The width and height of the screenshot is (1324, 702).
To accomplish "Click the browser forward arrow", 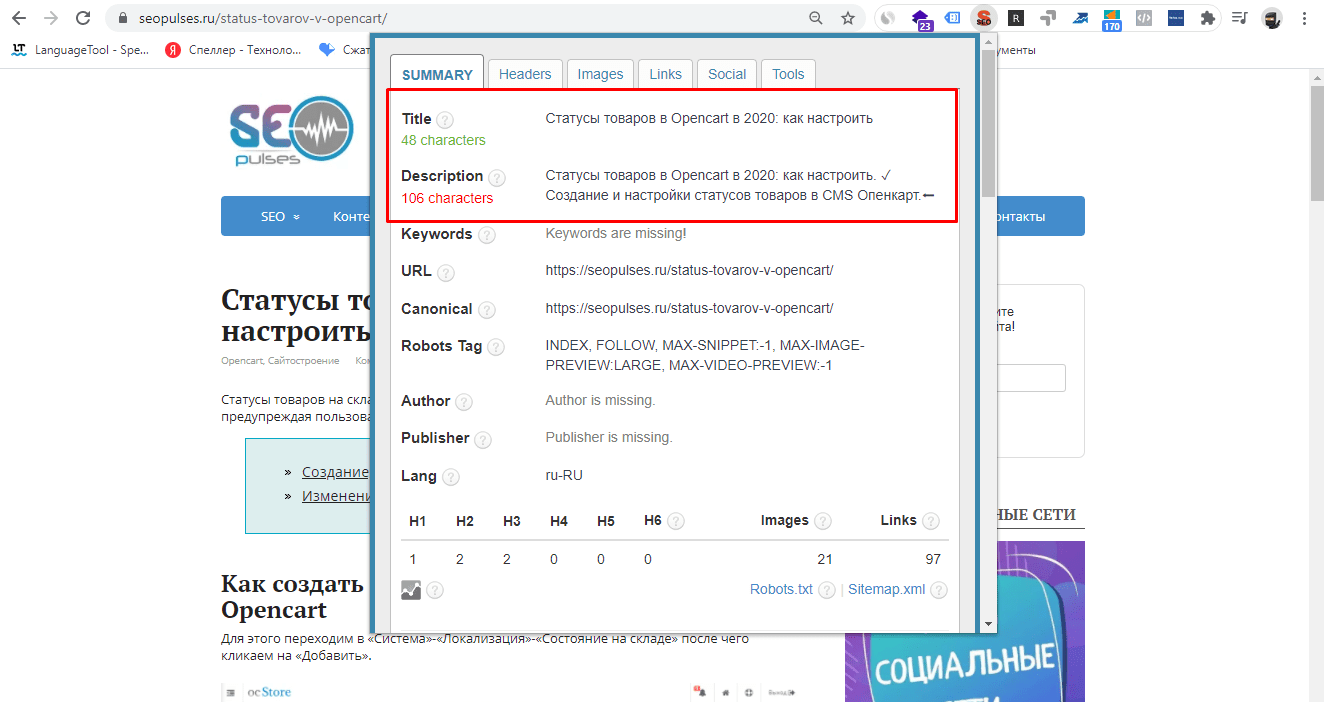I will pos(51,18).
